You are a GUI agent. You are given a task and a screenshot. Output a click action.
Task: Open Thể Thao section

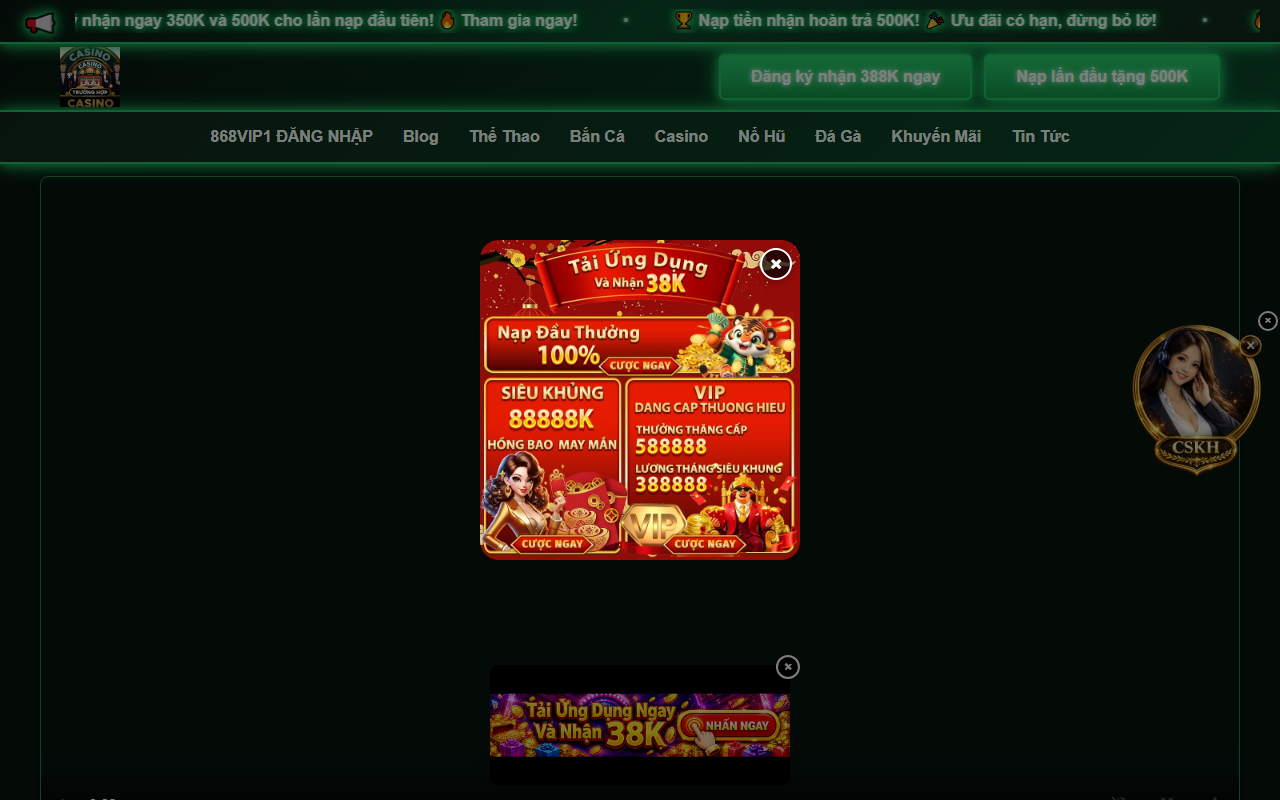(x=505, y=136)
